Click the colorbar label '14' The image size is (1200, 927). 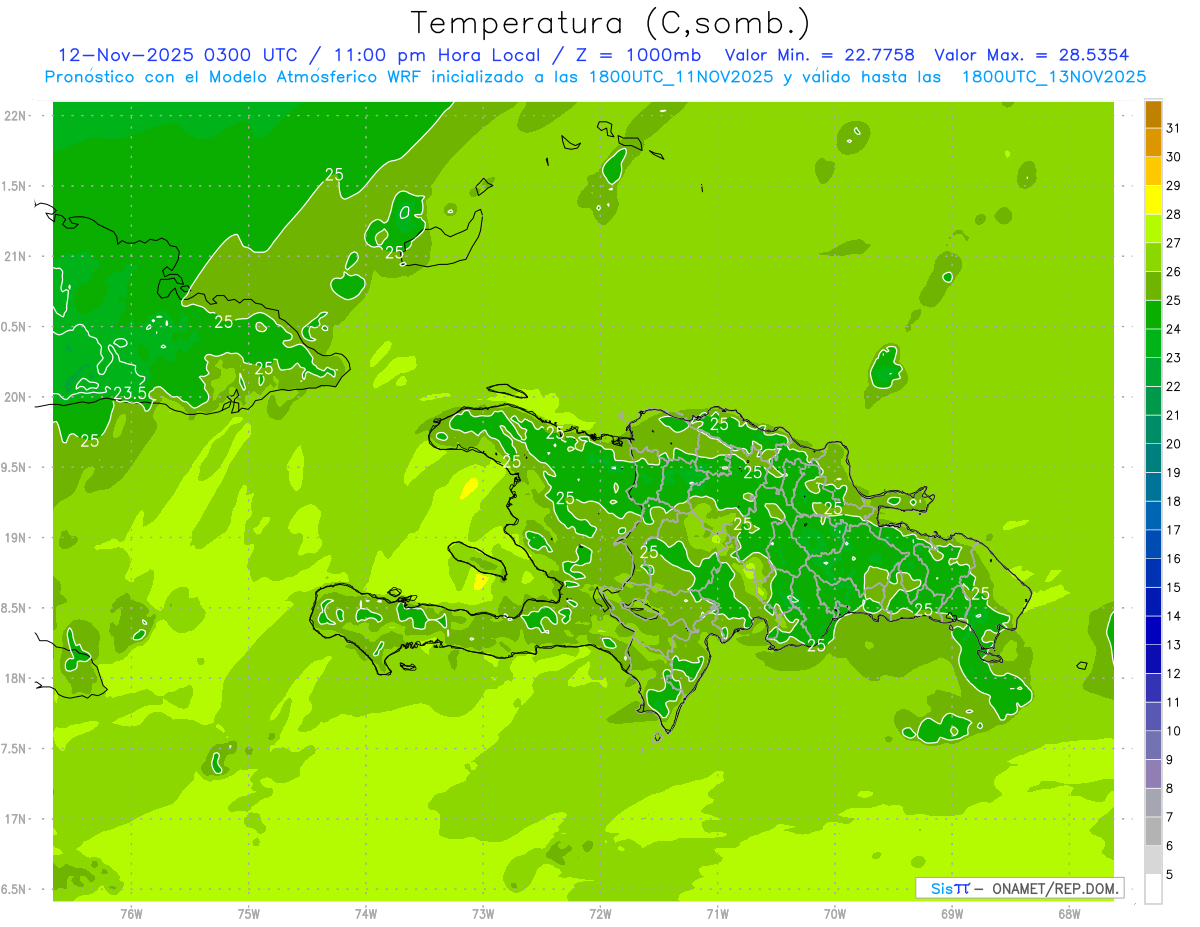(1173, 616)
